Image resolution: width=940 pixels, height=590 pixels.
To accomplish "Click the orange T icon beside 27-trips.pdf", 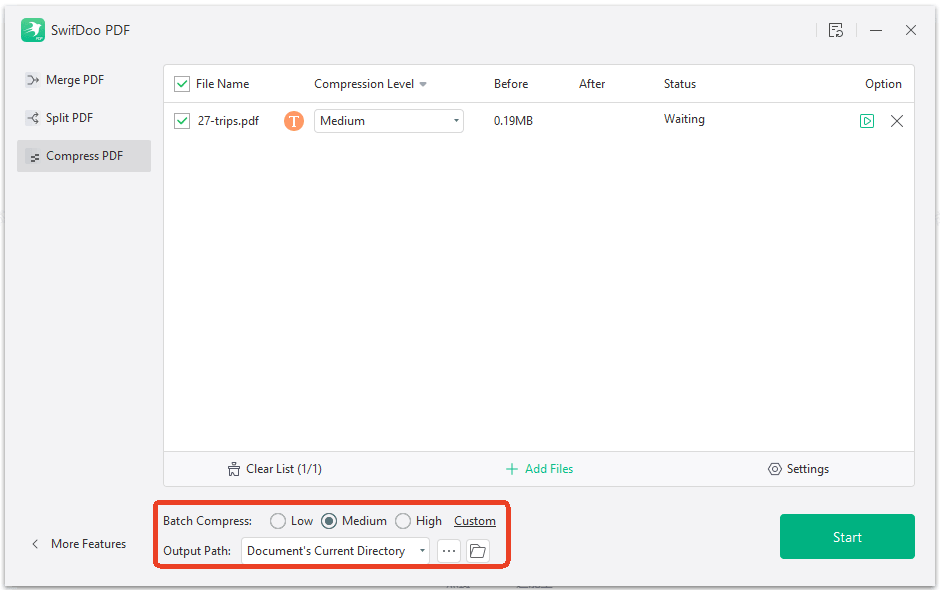I will click(294, 121).
